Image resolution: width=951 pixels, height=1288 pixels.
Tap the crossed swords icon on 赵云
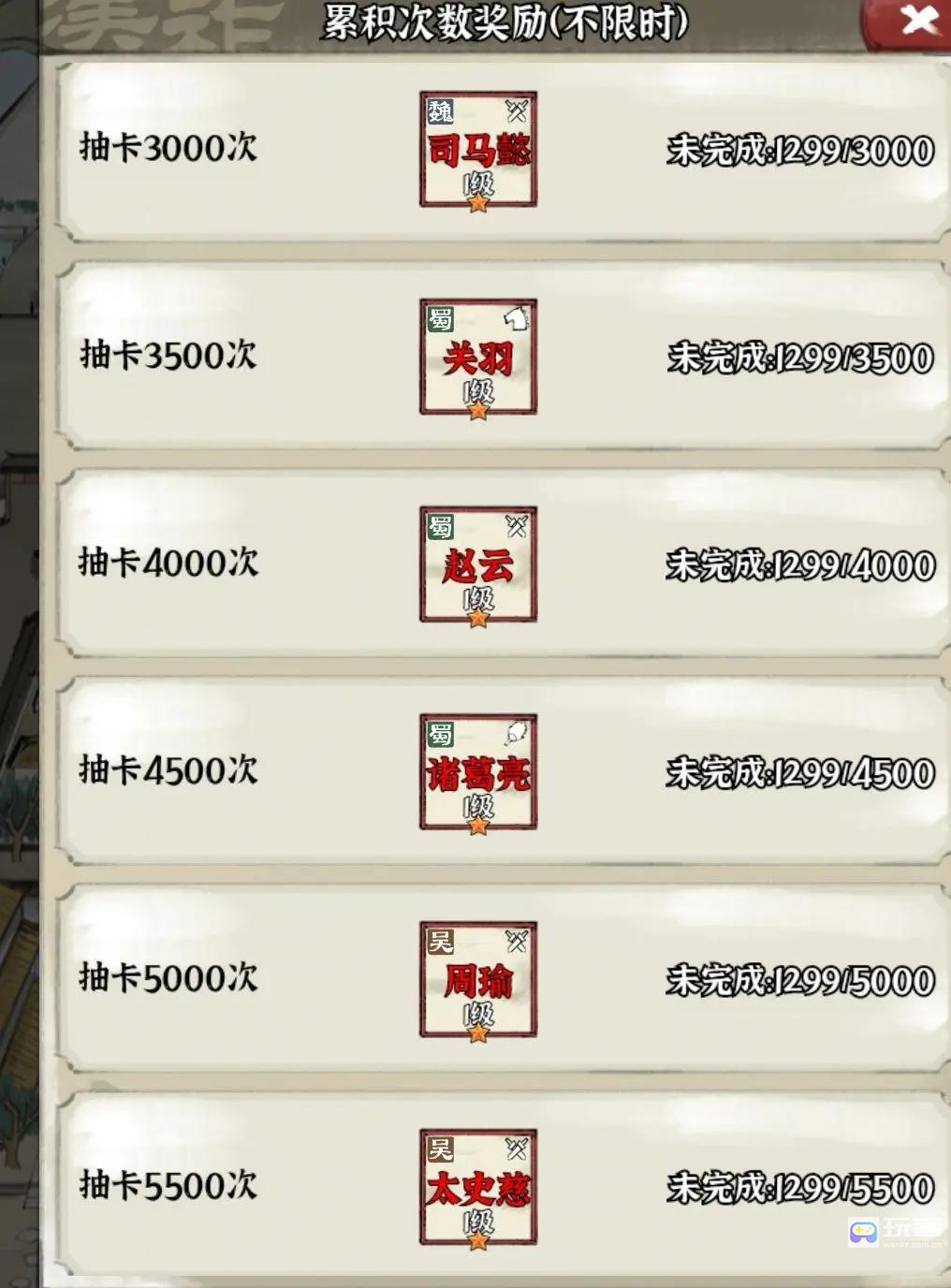click(x=517, y=526)
